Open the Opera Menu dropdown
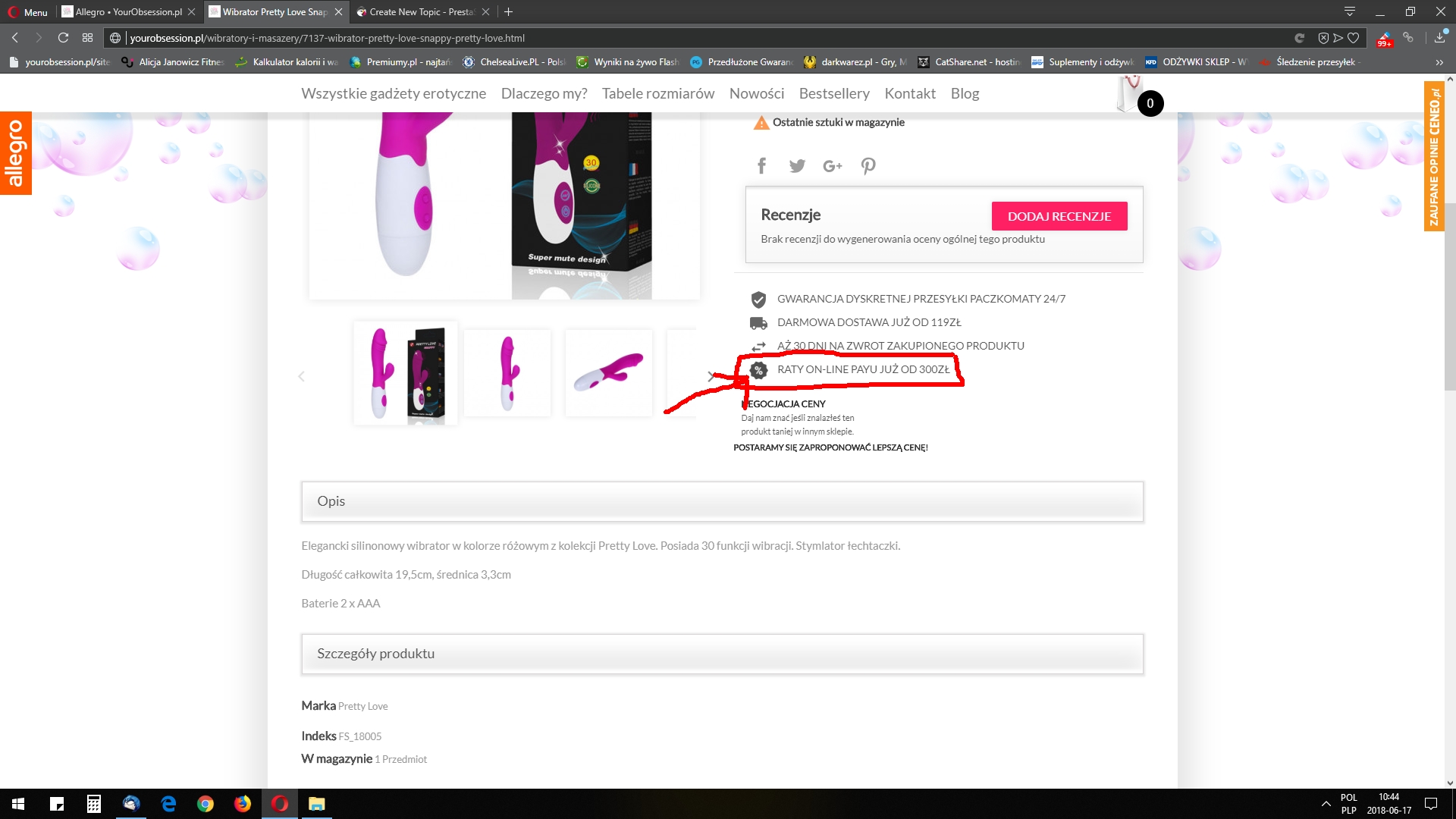The image size is (1456, 819). click(x=28, y=12)
